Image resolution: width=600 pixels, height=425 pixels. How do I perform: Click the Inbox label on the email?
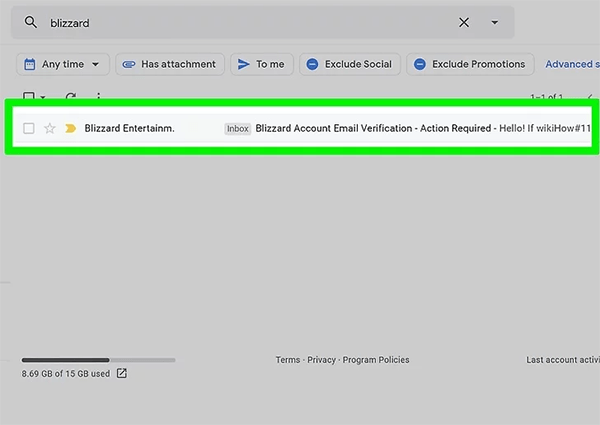click(x=238, y=129)
